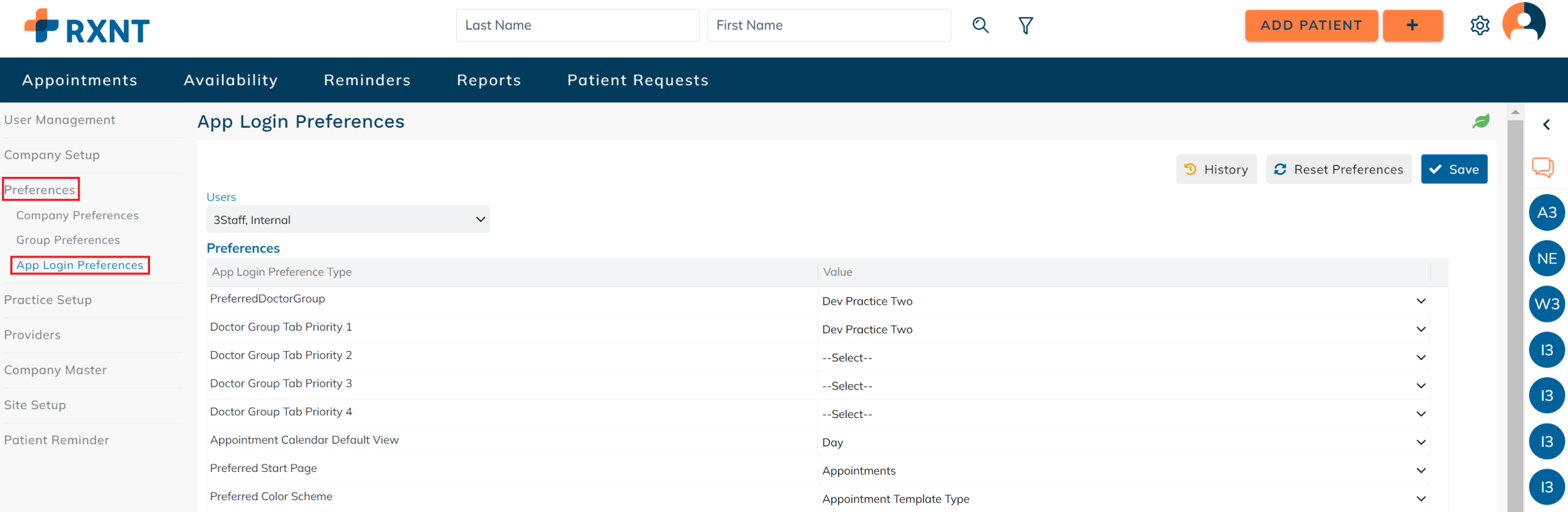Open Doctor Group Tab Priority 1 dropdown
This screenshot has width=1568, height=512.
click(1124, 330)
